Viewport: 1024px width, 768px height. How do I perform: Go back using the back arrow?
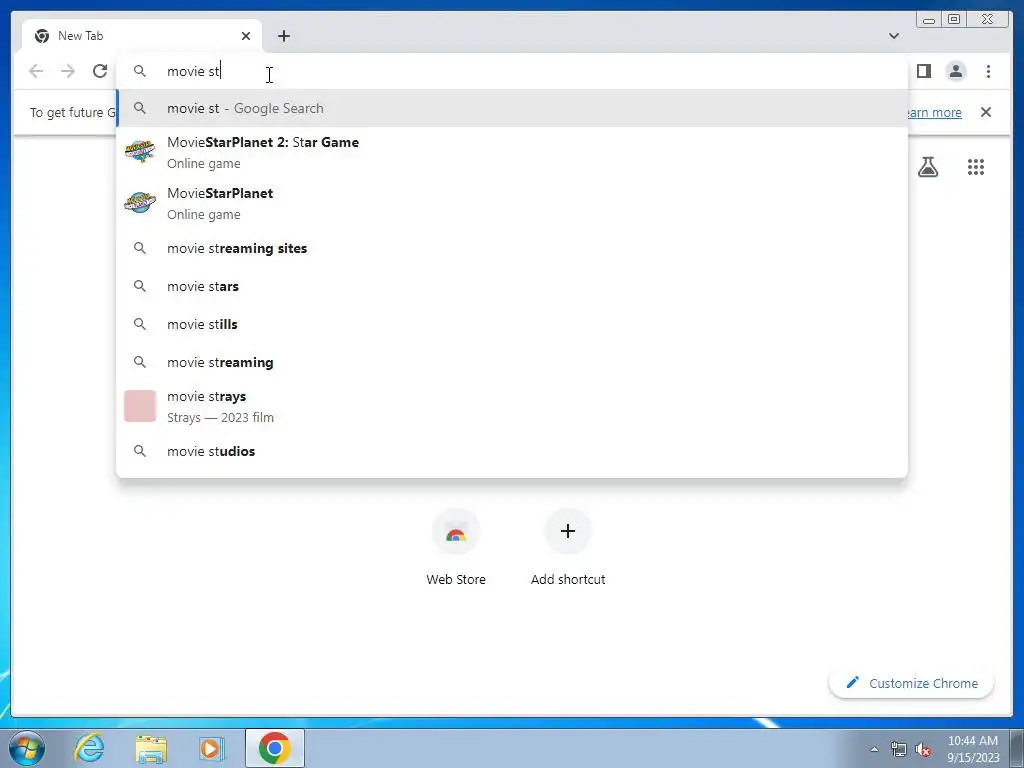36,71
